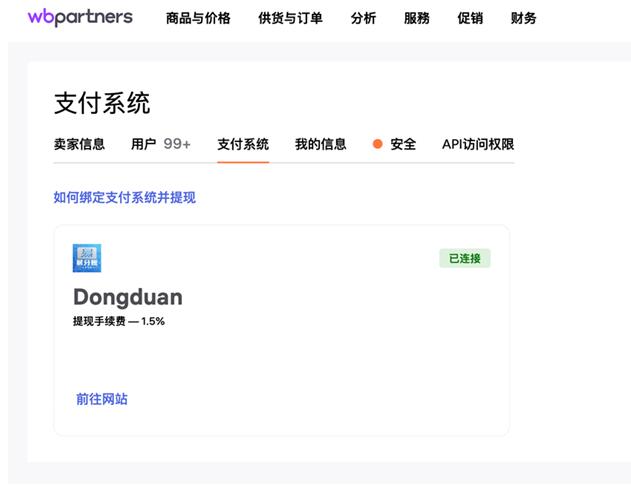631x490 pixels.
Task: Open the 促销 menu
Action: click(470, 18)
